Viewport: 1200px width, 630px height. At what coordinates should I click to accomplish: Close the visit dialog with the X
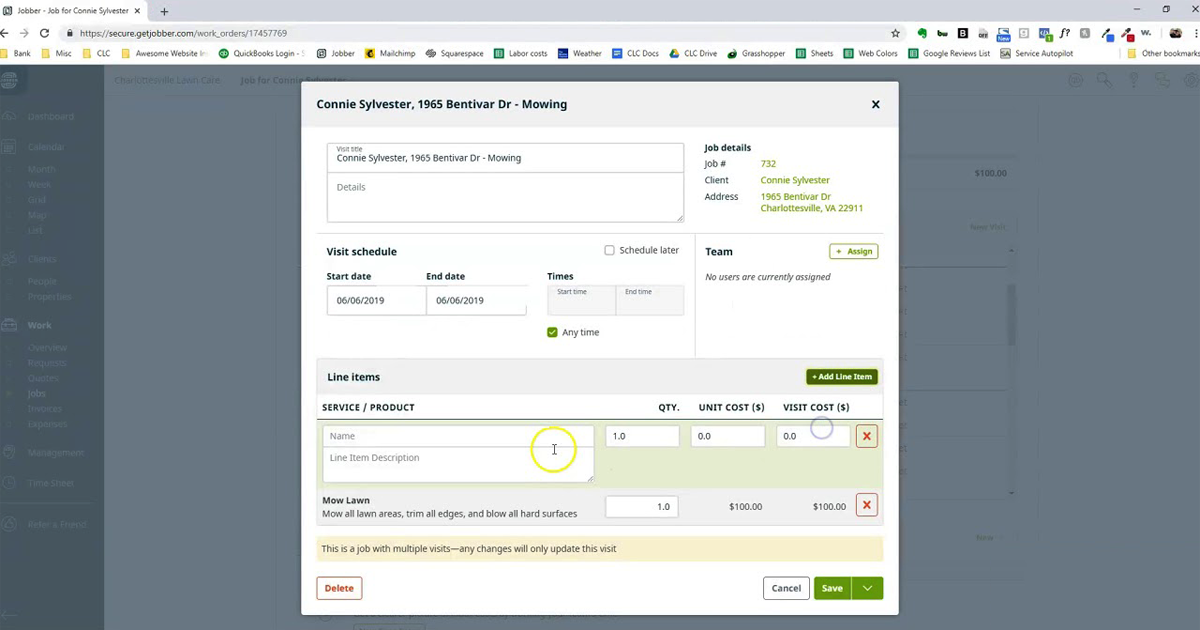click(875, 104)
